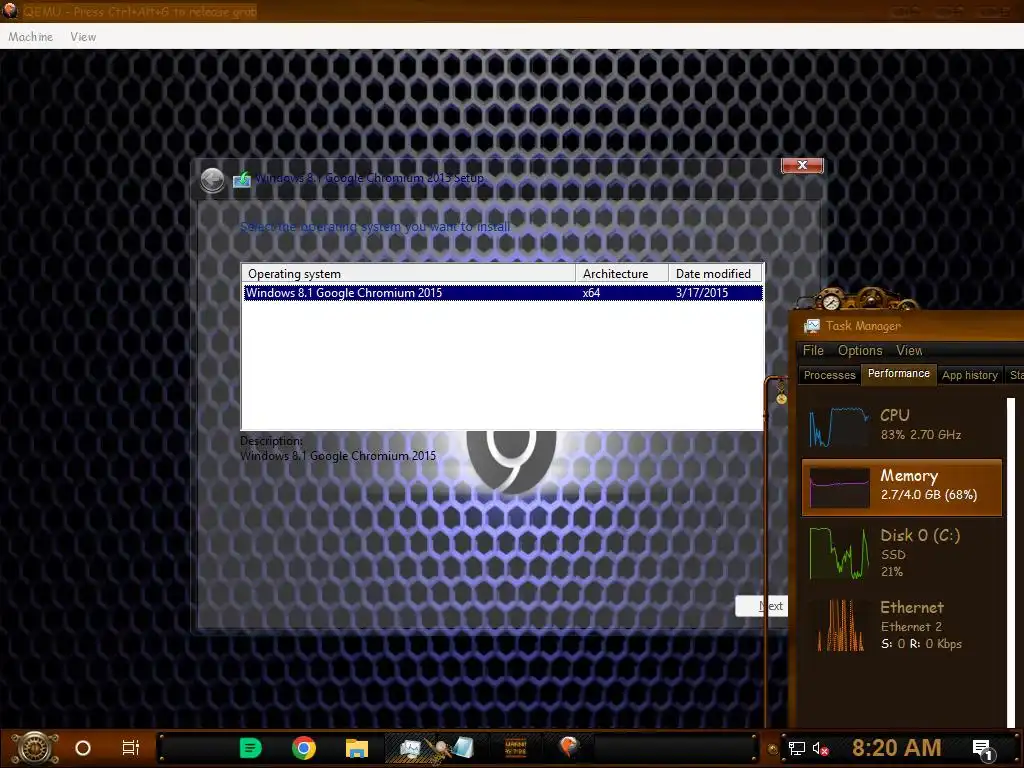Open the QEMU View menu
The width and height of the screenshot is (1024, 768).
[x=83, y=37]
